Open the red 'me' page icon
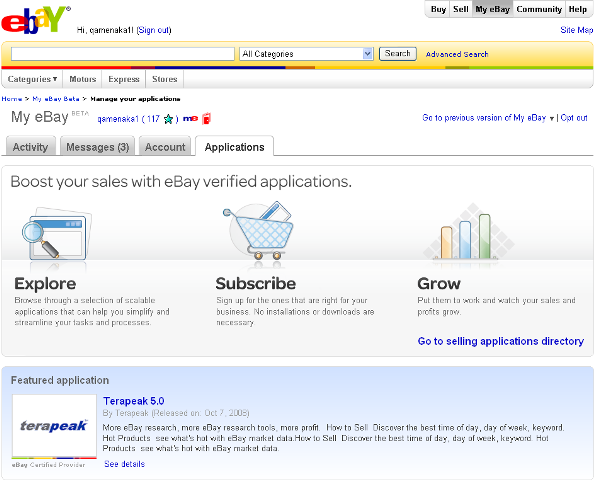The width and height of the screenshot is (597, 480). (x=190, y=118)
